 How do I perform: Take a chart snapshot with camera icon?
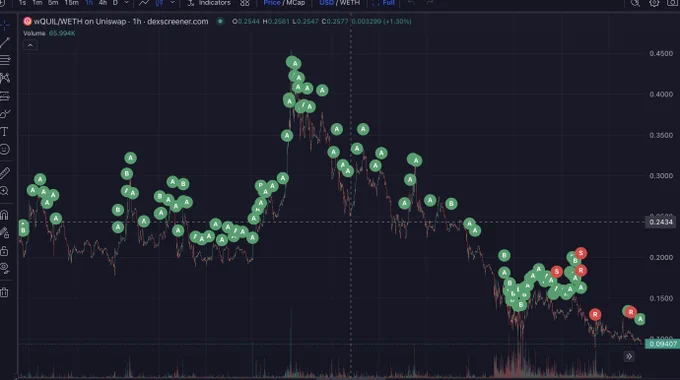point(672,3)
